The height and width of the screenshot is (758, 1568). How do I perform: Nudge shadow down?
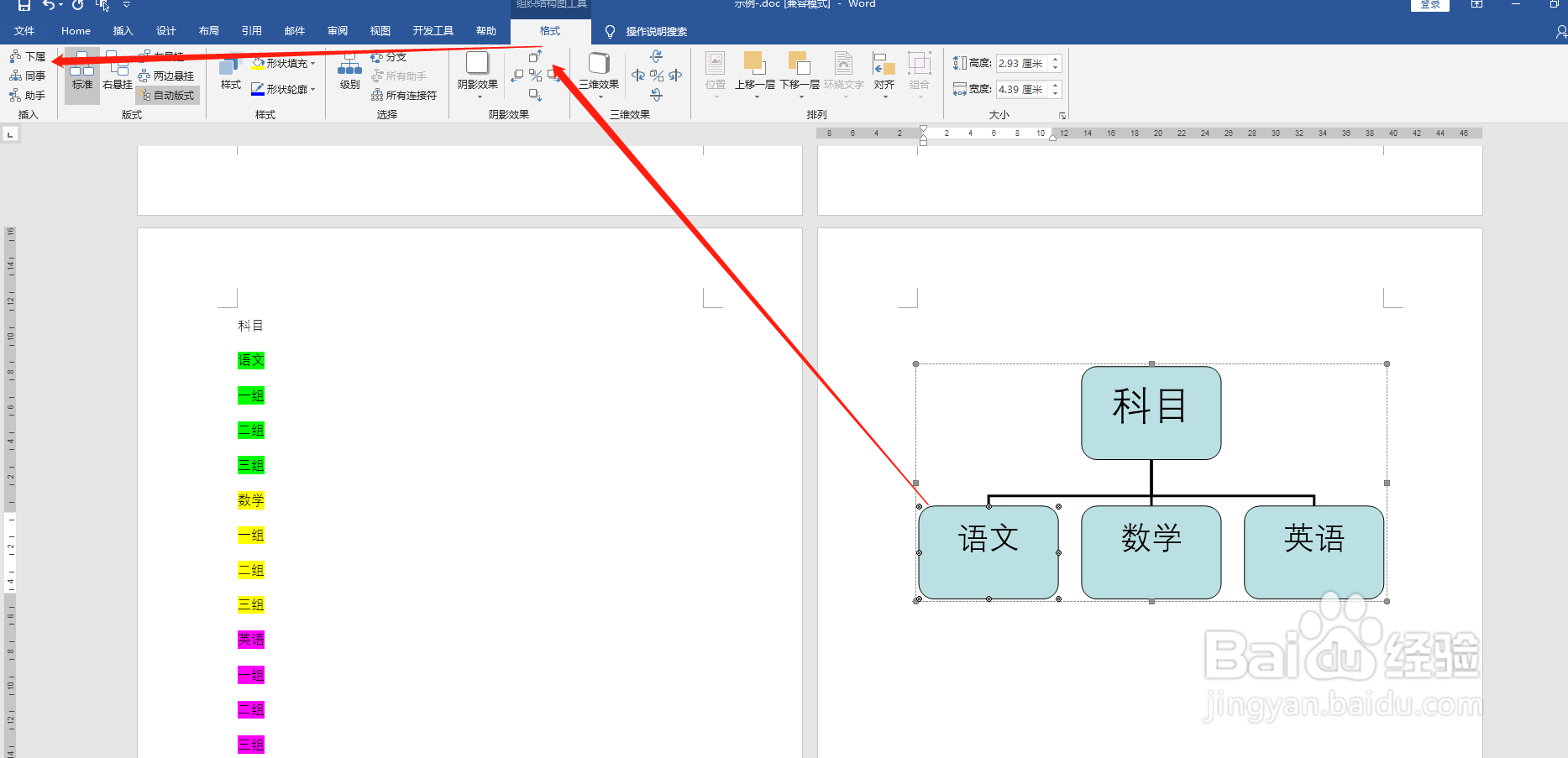tap(535, 95)
